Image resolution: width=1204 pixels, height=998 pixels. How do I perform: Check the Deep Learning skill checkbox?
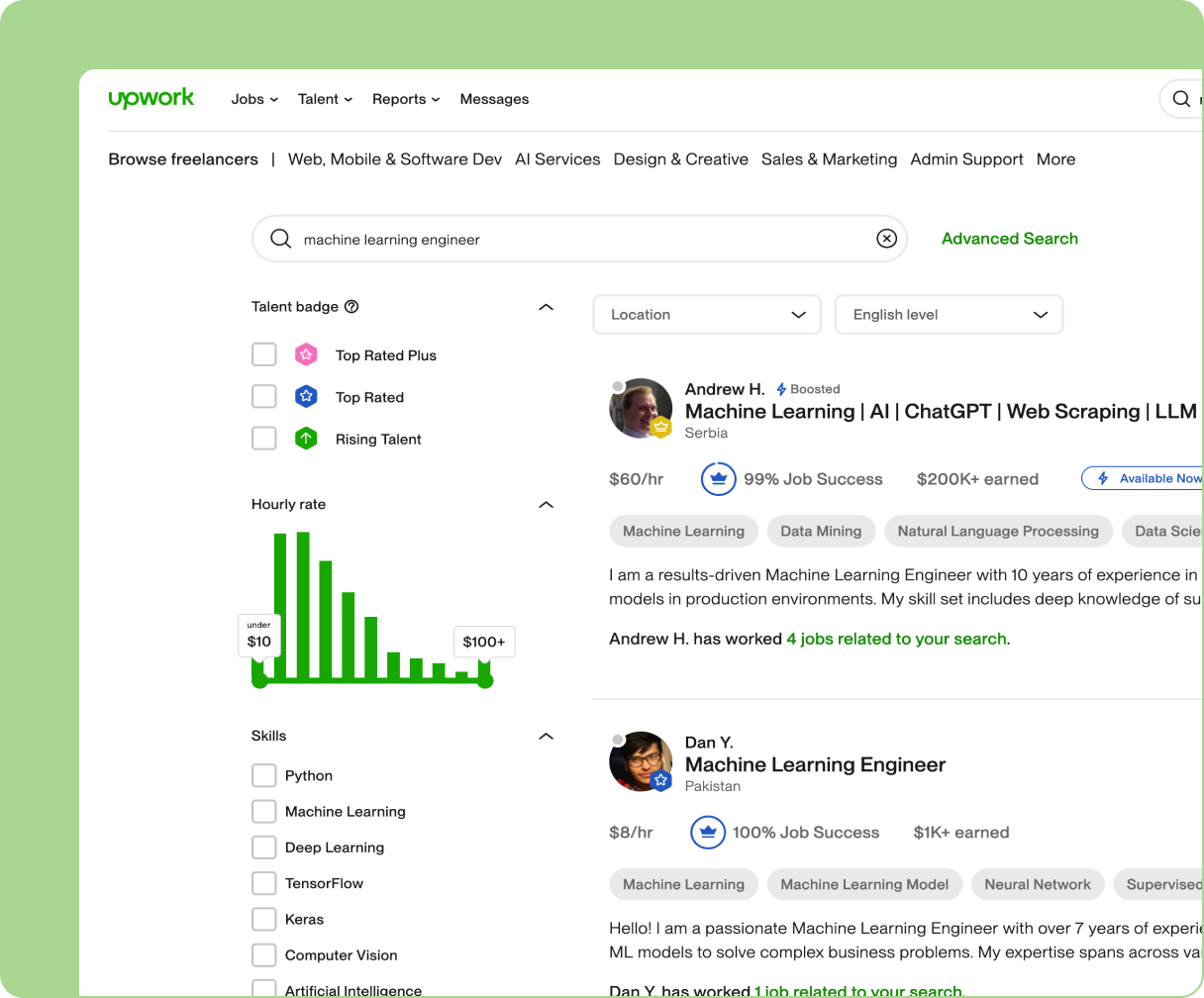click(x=263, y=848)
